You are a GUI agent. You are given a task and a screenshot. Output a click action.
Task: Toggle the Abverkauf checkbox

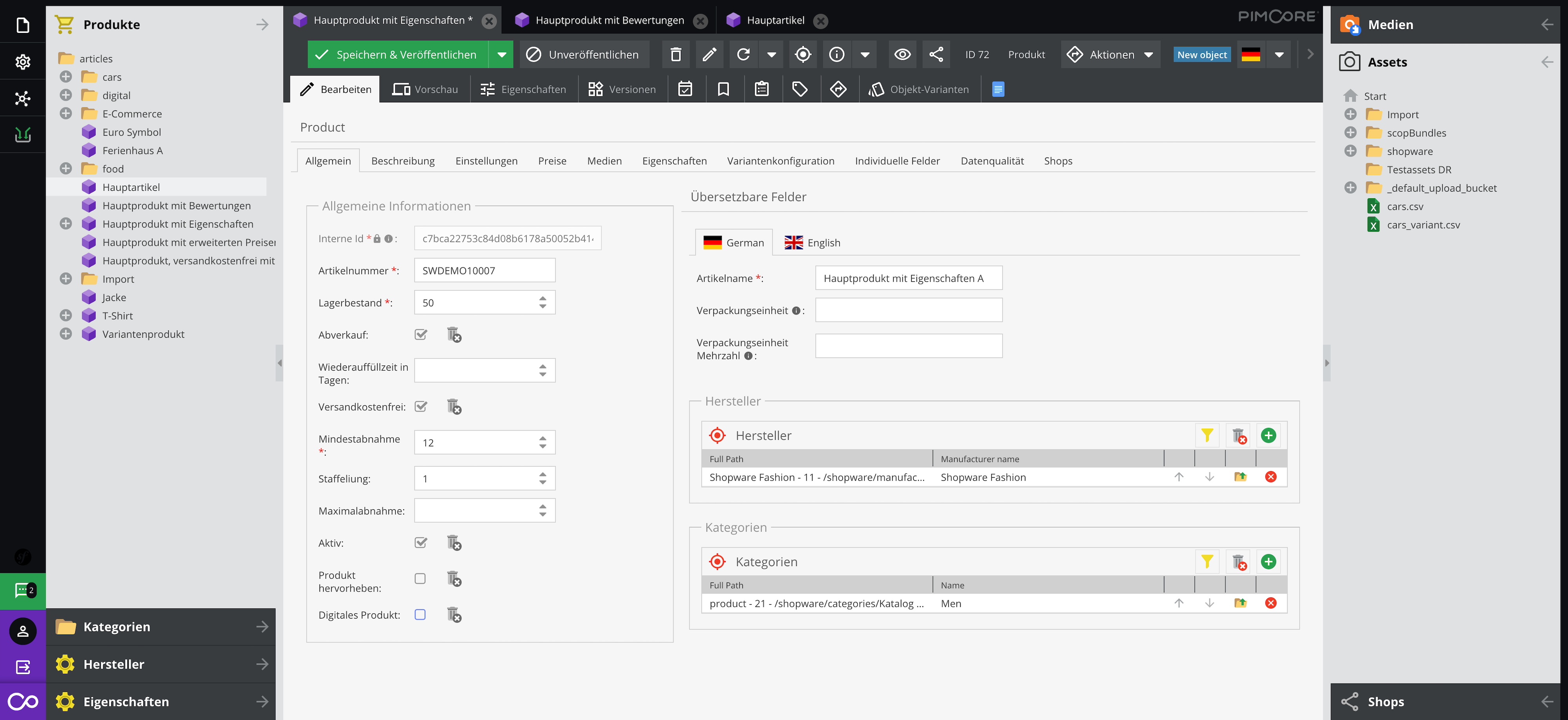[x=421, y=335]
